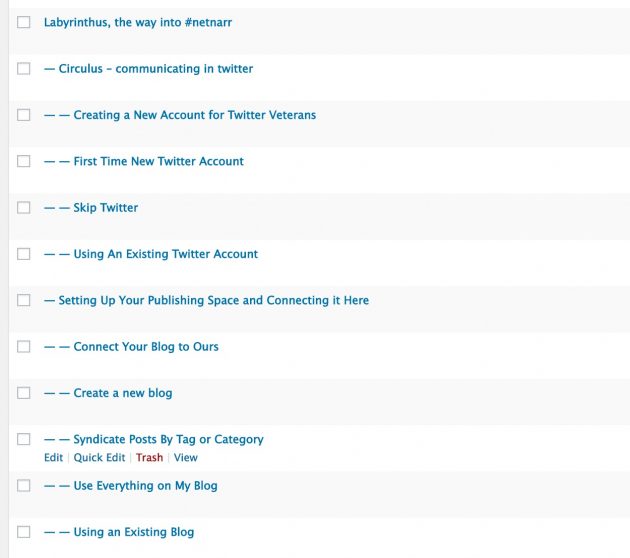Click Edit under Syndicate Posts By Tag
This screenshot has height=558, width=630.
click(53, 458)
